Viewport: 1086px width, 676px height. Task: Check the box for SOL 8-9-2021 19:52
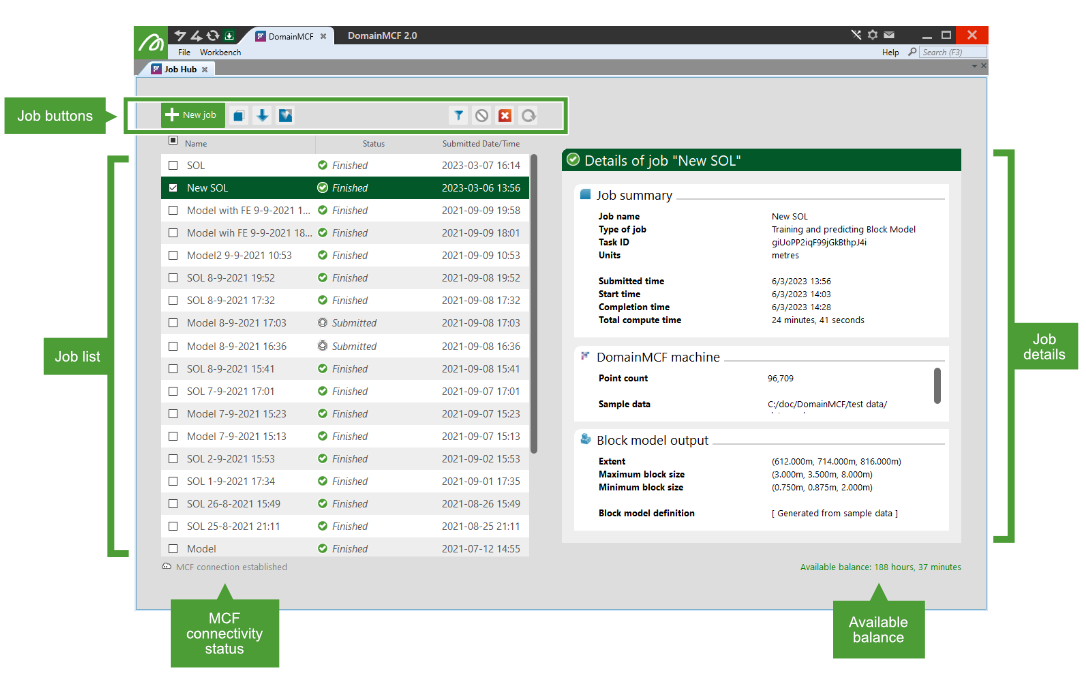point(173,278)
